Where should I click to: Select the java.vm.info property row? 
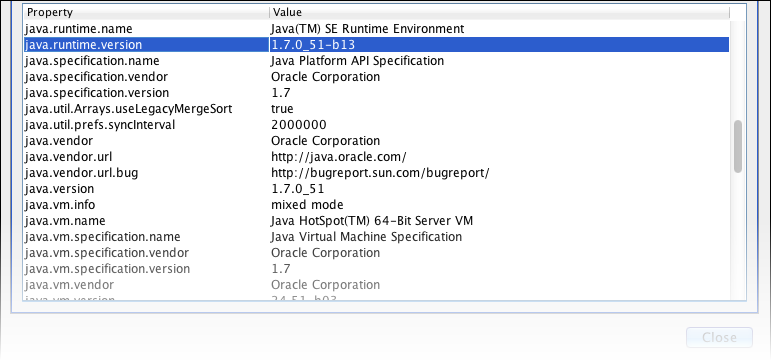click(x=376, y=205)
